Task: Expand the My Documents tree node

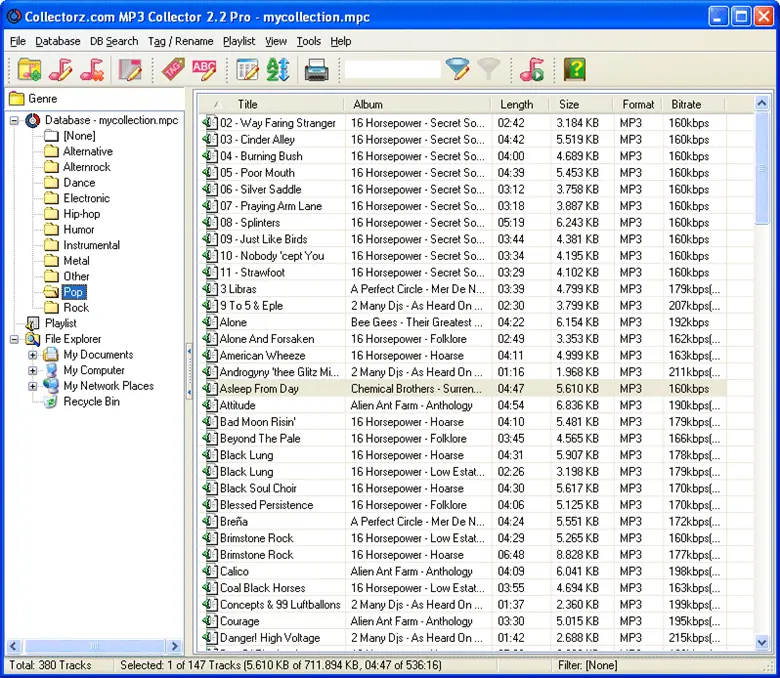Action: click(32, 355)
